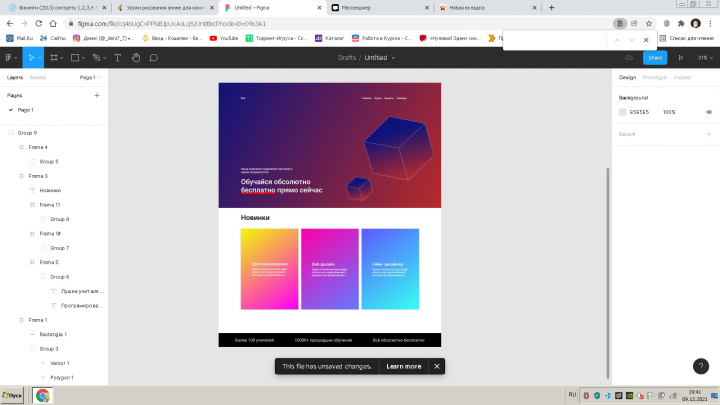This screenshot has width=720, height=405.
Task: Click RU language indicator in tray
Action: click(572, 395)
